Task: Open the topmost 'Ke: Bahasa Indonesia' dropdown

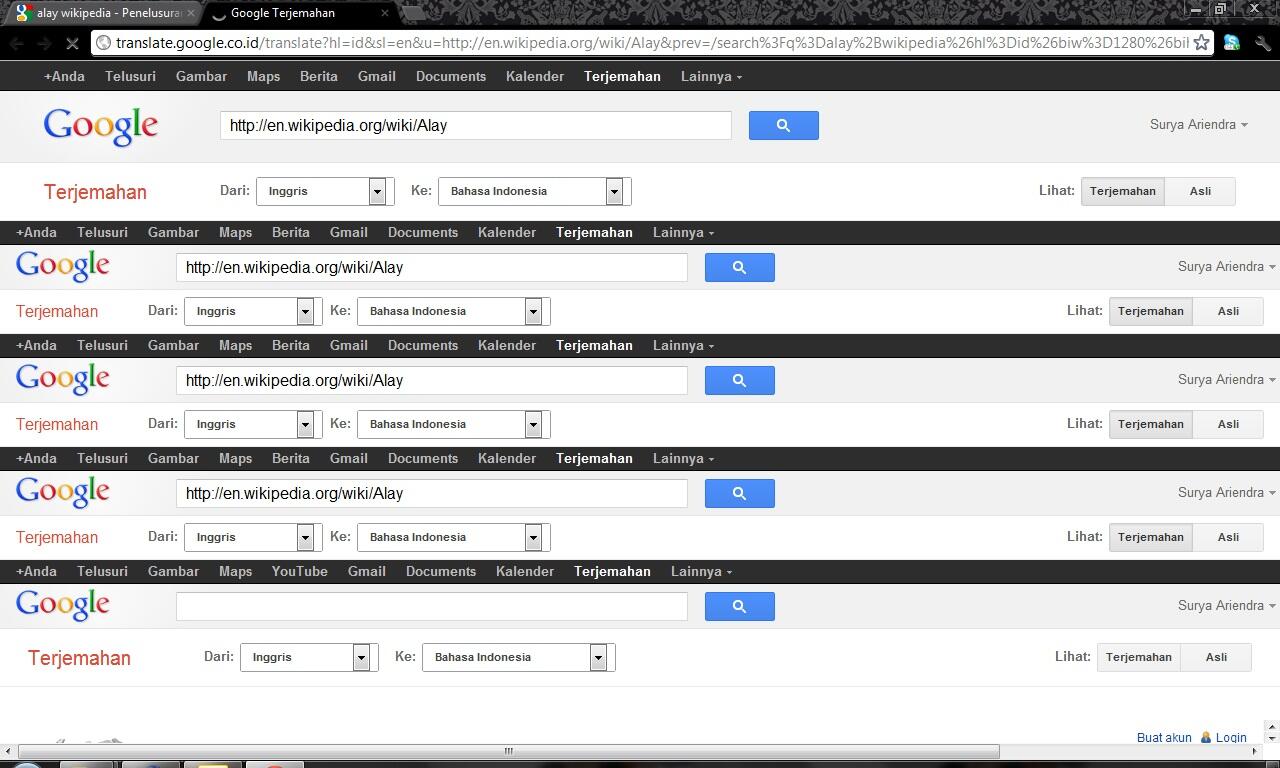Action: point(534,191)
